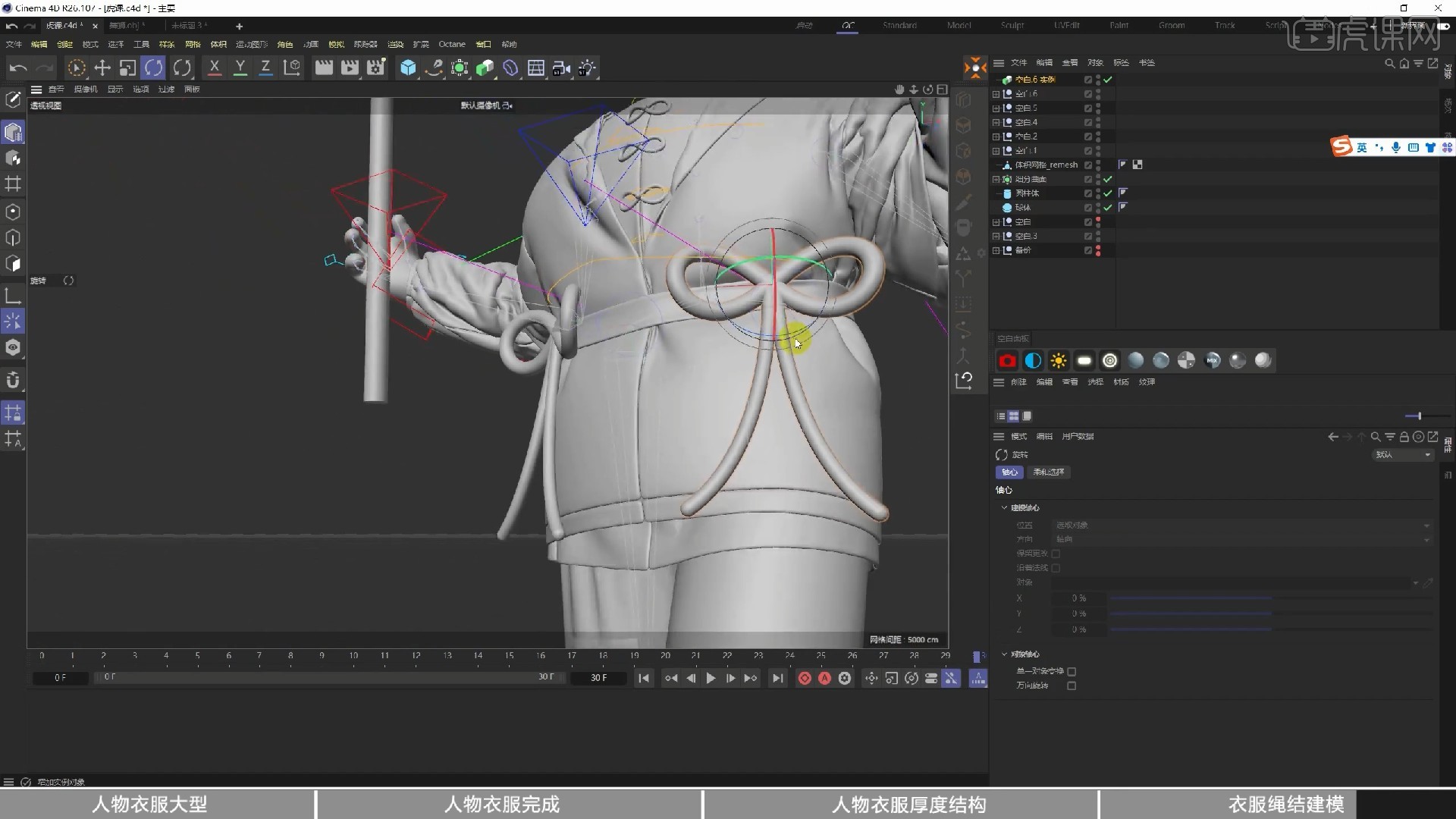This screenshot has width=1456, height=819.
Task: Expand the 空白.2 object tree node
Action: (996, 137)
